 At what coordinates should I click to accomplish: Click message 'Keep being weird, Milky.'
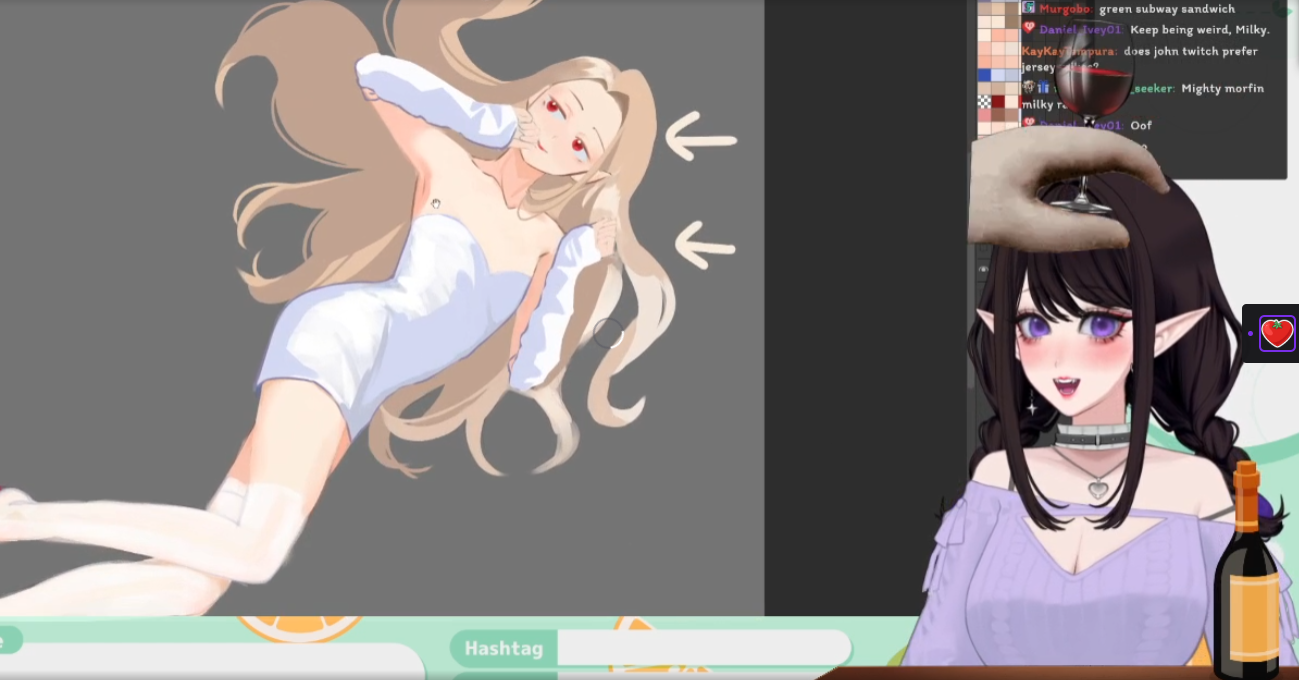point(1200,30)
